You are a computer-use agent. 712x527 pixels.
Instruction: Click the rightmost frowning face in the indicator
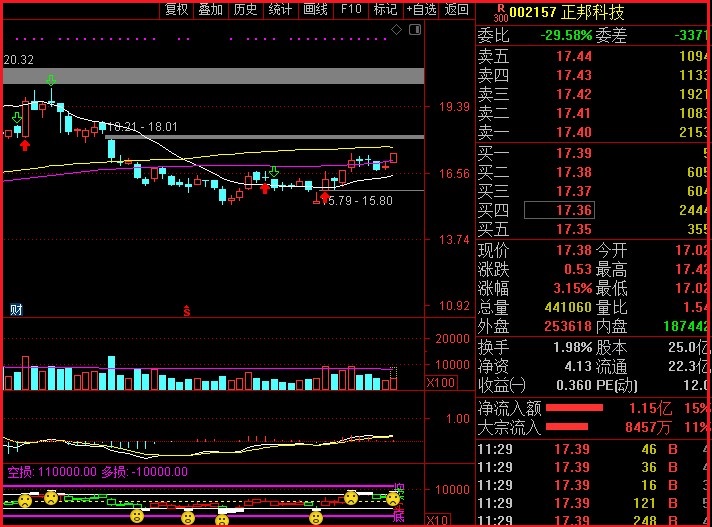pyautogui.click(x=394, y=497)
